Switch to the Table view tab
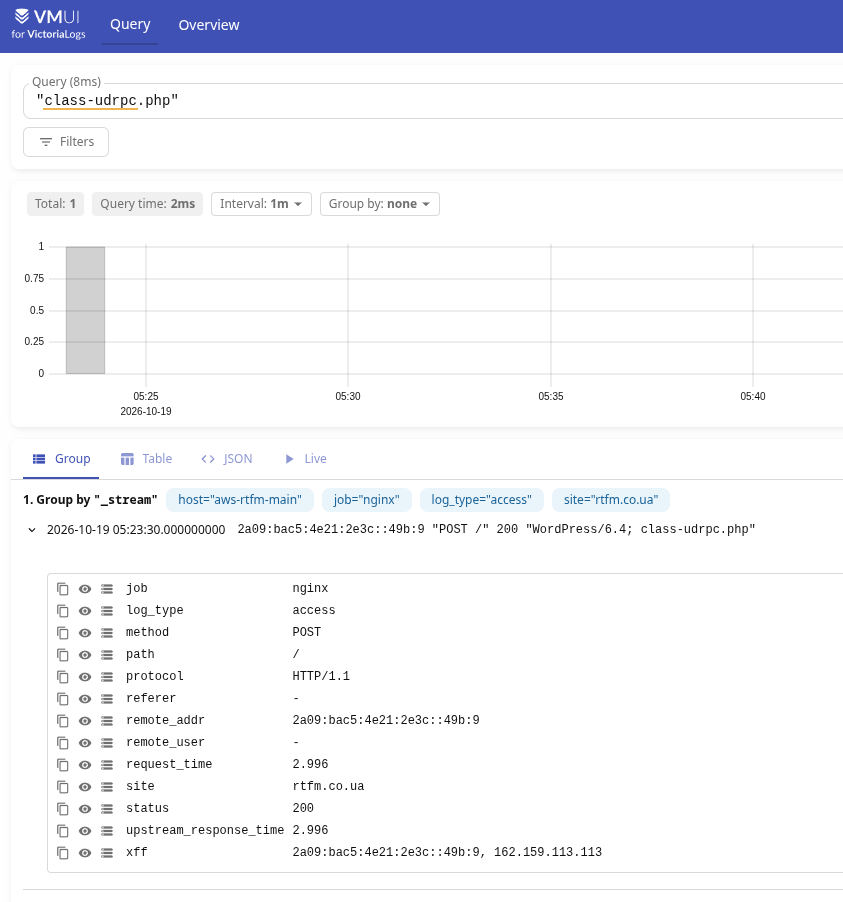843x902 pixels. (146, 459)
